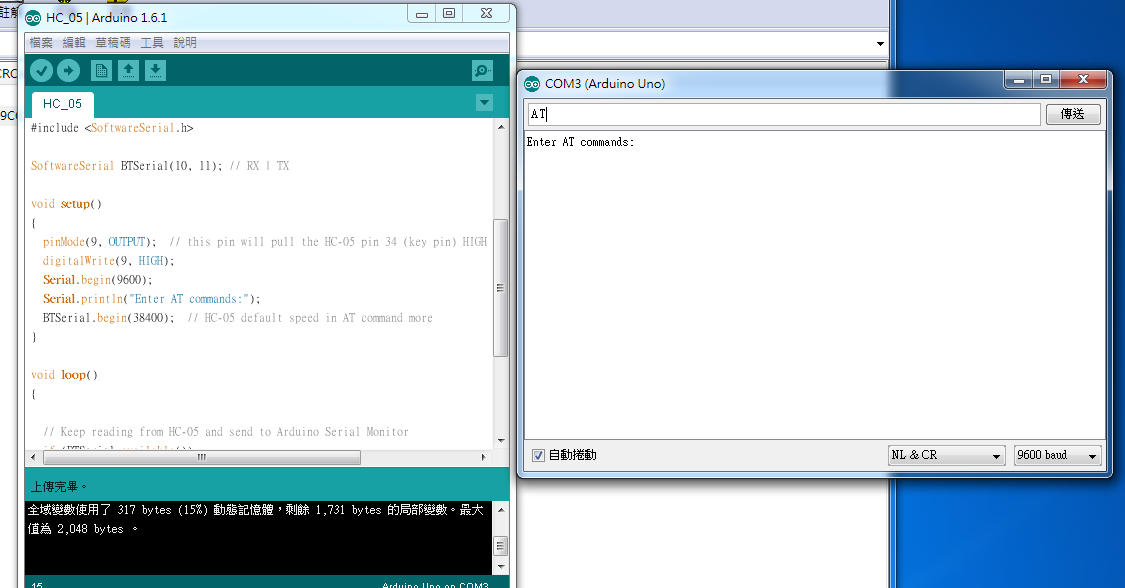Click the Open sketch up-arrow icon

click(128, 70)
